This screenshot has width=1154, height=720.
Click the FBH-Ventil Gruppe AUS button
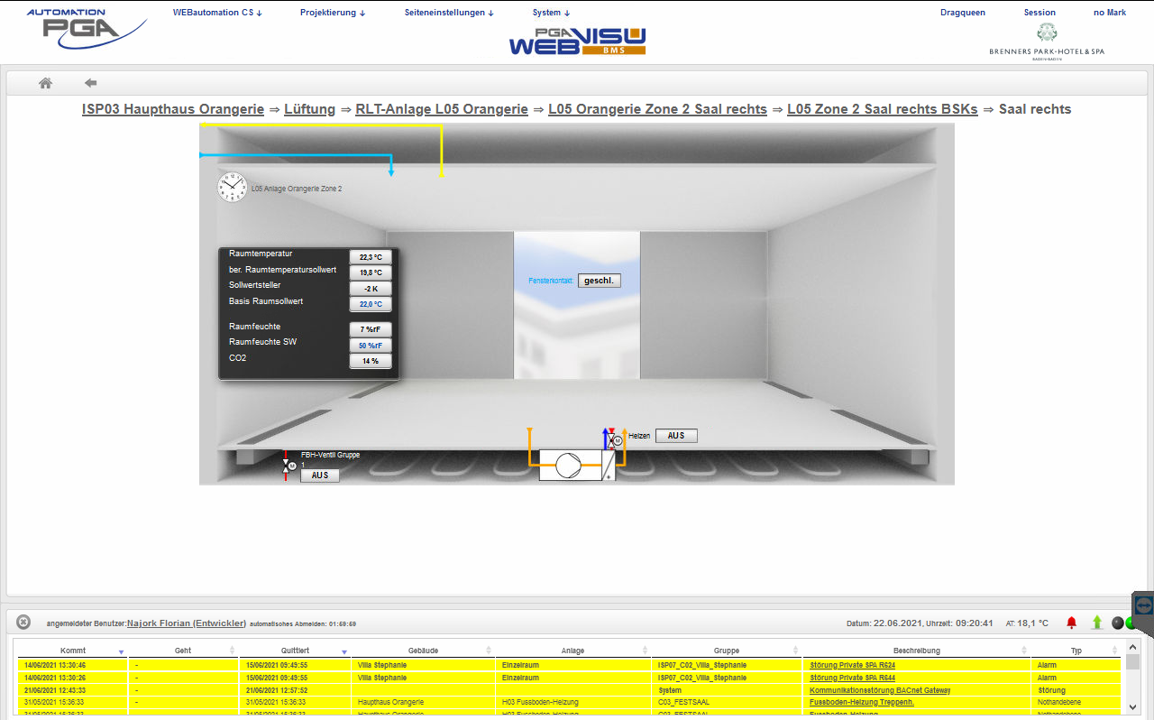(x=320, y=476)
